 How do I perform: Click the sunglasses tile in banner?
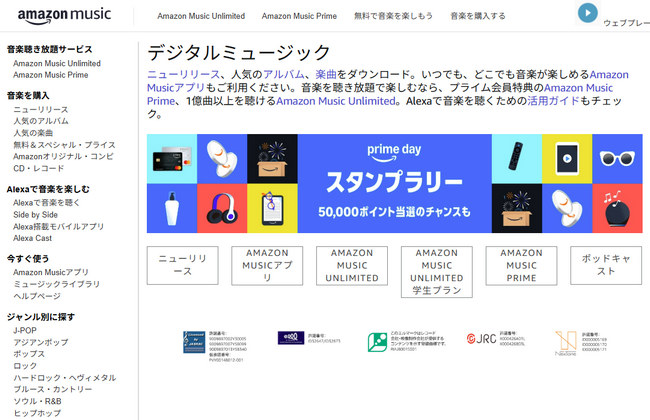coord(617,159)
